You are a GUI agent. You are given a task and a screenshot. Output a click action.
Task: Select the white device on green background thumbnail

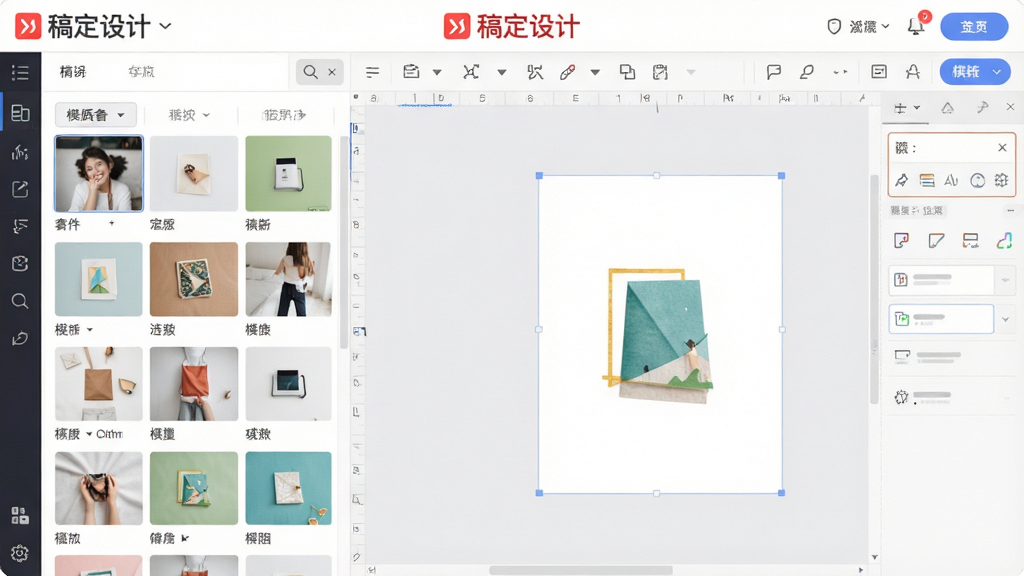coord(289,174)
